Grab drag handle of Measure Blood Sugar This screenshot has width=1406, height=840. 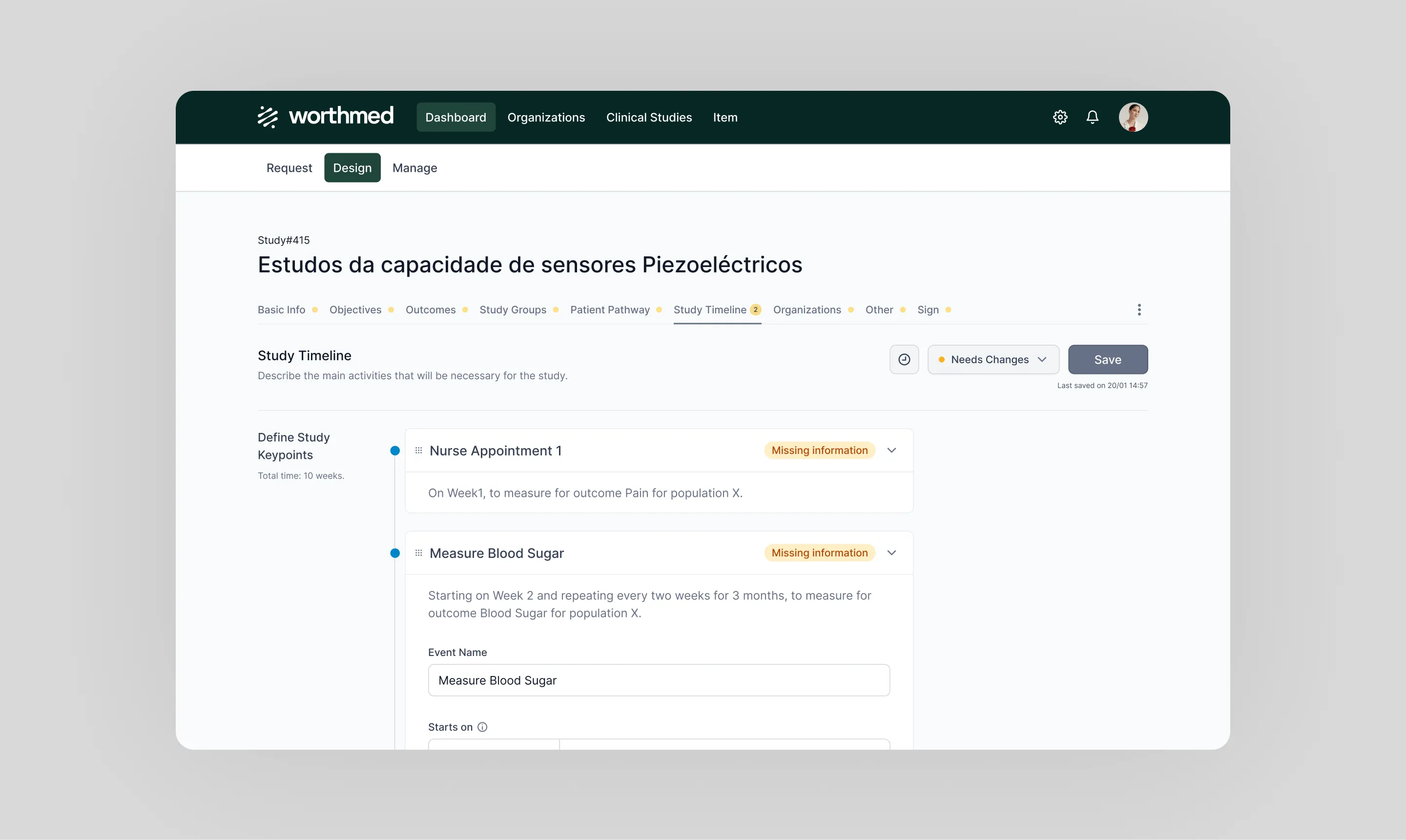419,553
